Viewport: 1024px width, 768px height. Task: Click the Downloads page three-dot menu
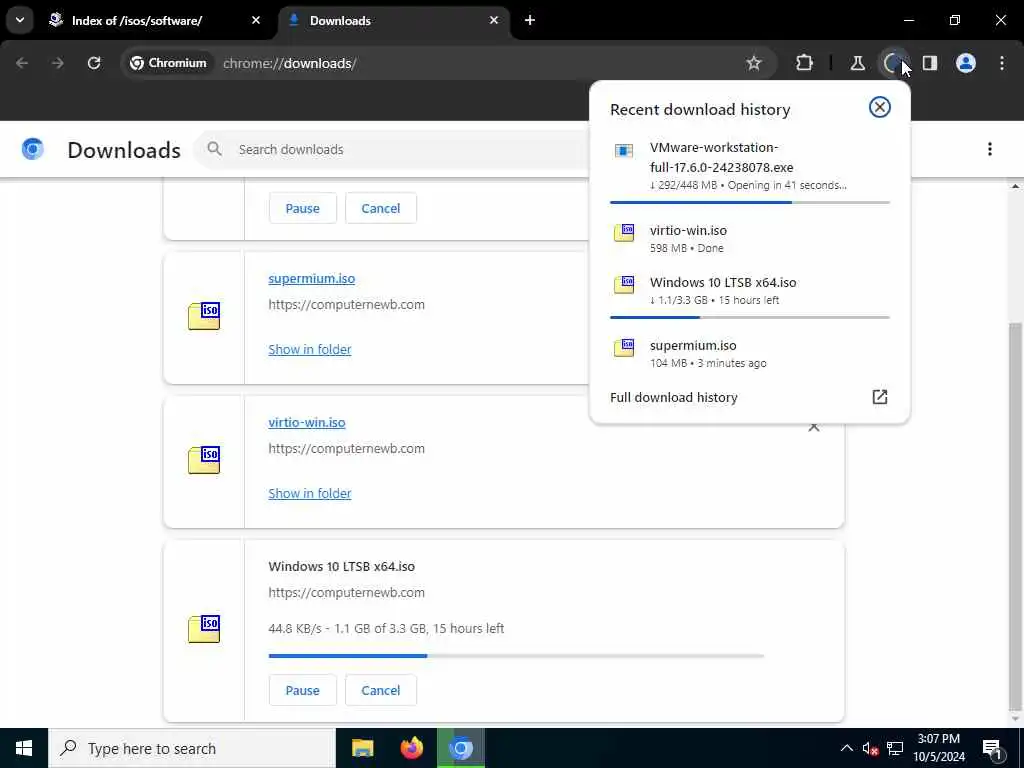click(990, 149)
